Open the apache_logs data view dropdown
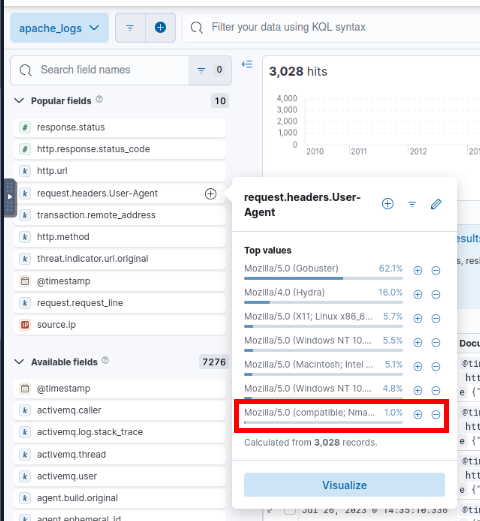Screen dimensions: 480x521 [x=59, y=28]
